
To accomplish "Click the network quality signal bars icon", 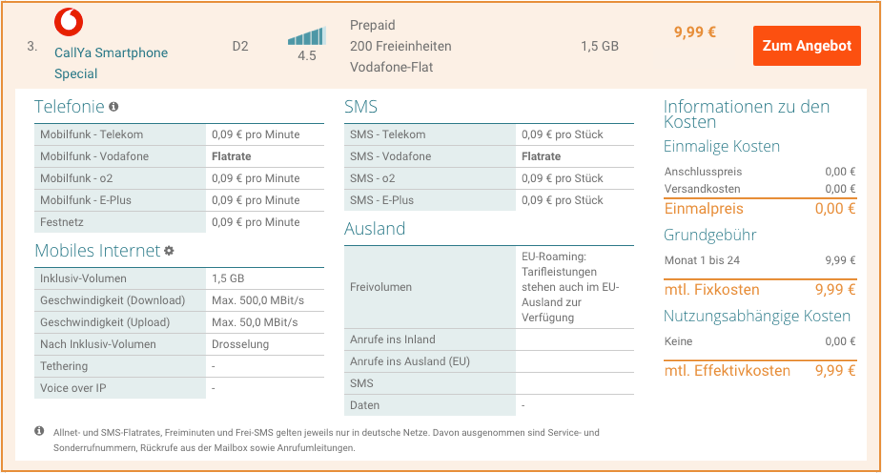I will point(306,36).
